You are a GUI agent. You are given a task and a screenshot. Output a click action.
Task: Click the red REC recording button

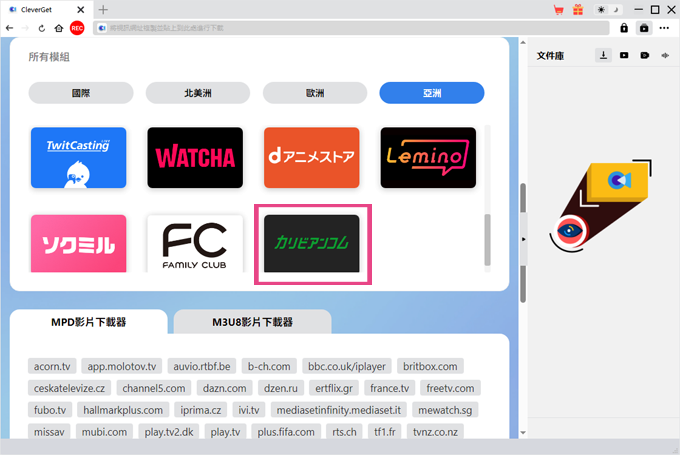pyautogui.click(x=77, y=28)
